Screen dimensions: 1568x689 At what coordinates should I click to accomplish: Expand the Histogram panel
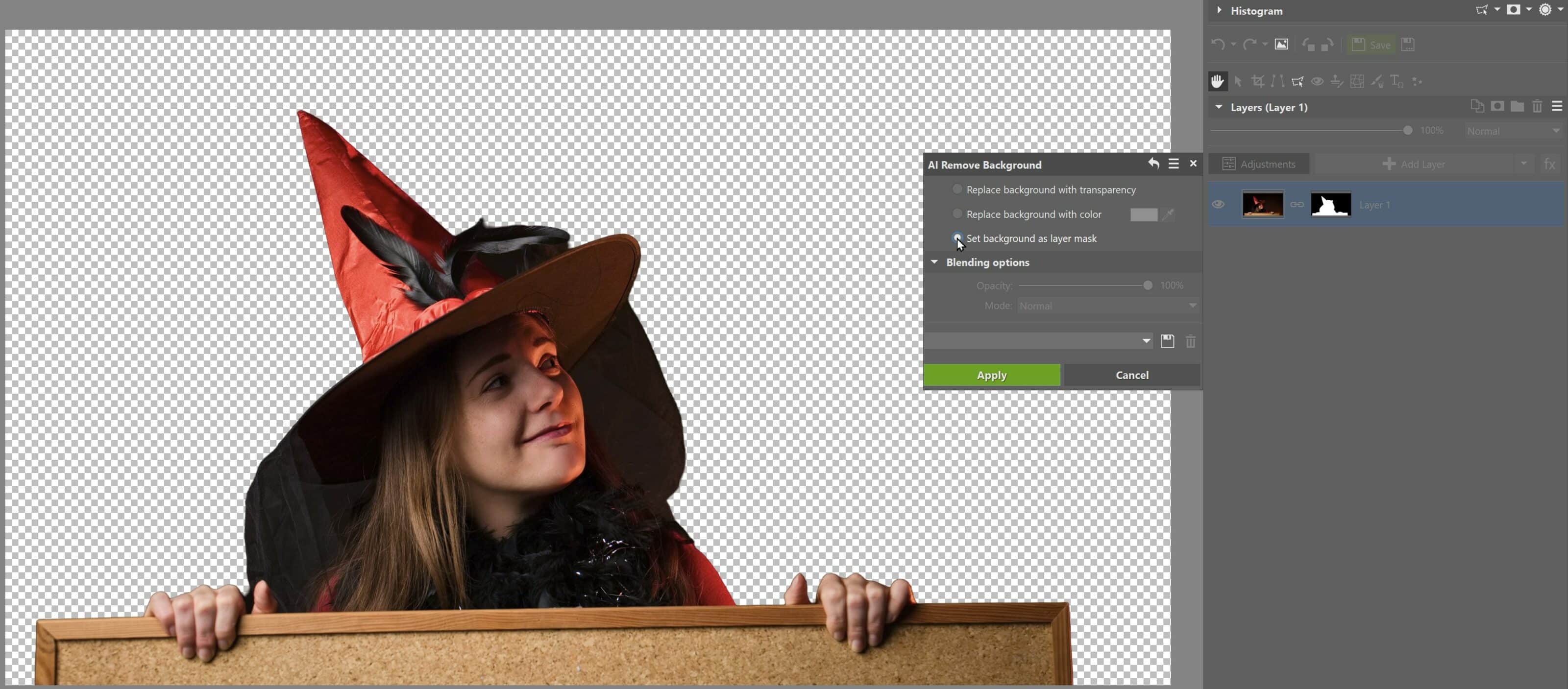point(1219,10)
